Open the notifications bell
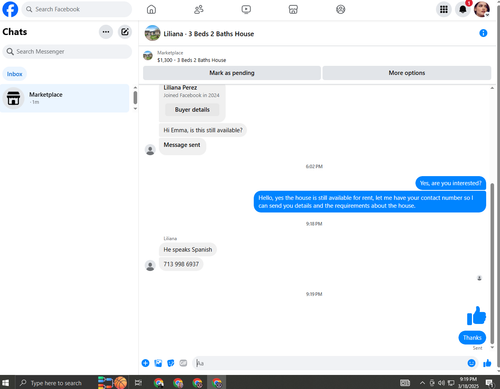Viewport: 500px width, 389px height. pos(463,9)
